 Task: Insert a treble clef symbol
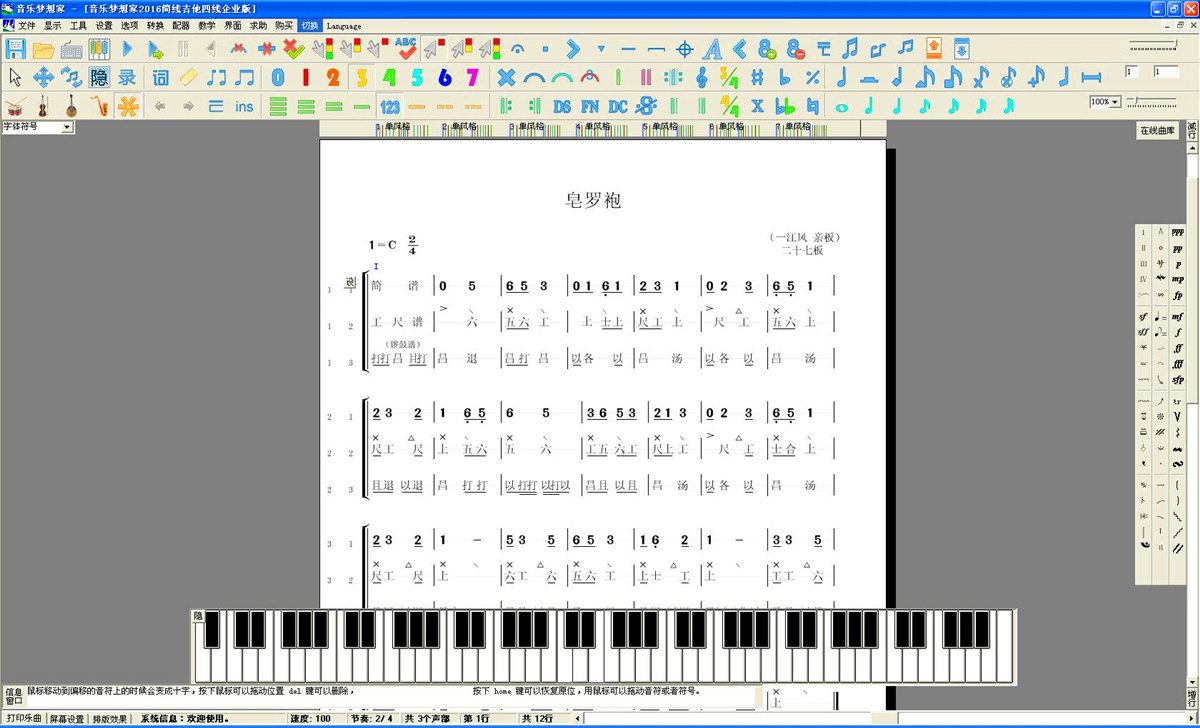(x=702, y=77)
